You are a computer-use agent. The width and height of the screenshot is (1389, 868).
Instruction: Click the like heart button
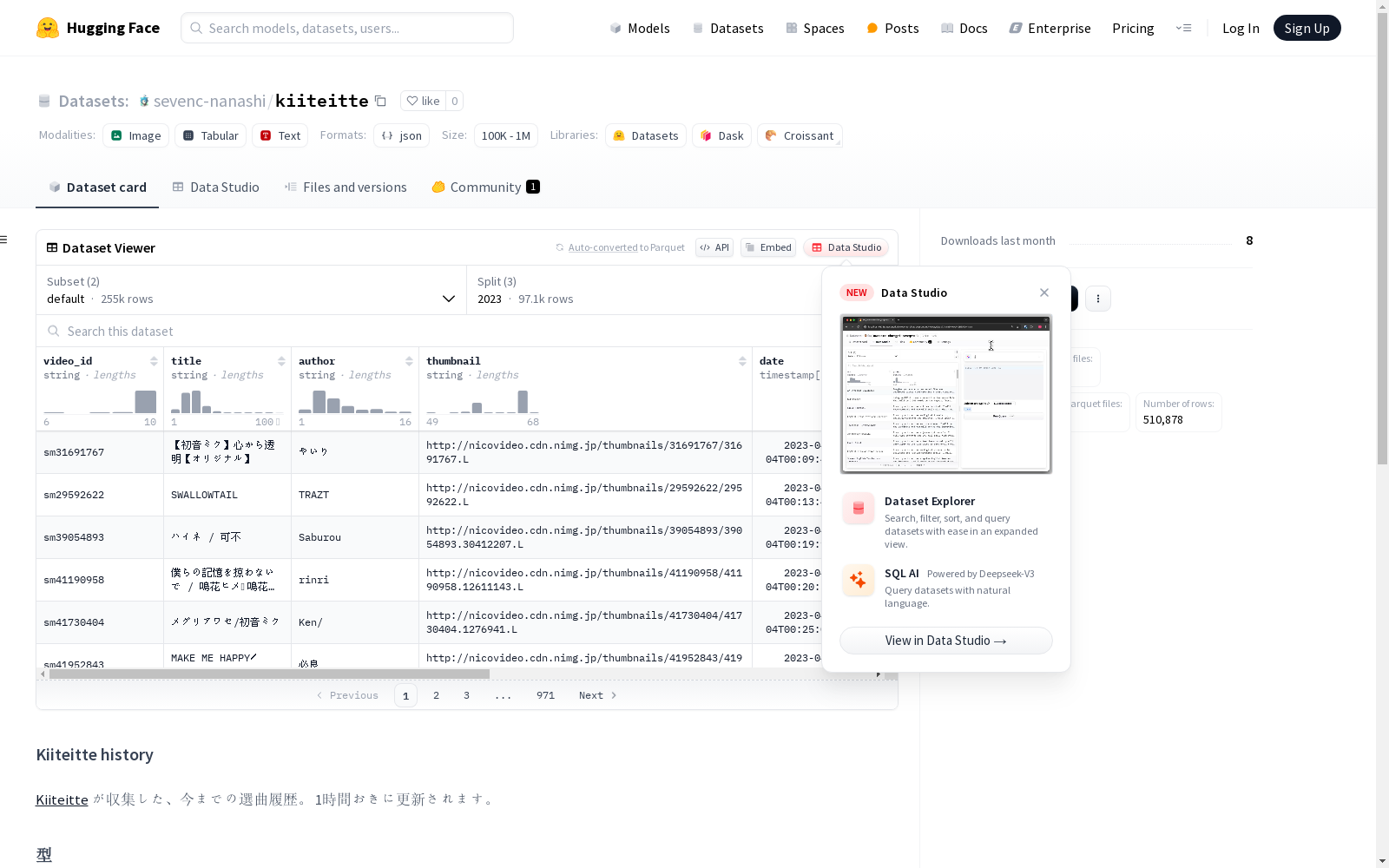click(x=423, y=101)
